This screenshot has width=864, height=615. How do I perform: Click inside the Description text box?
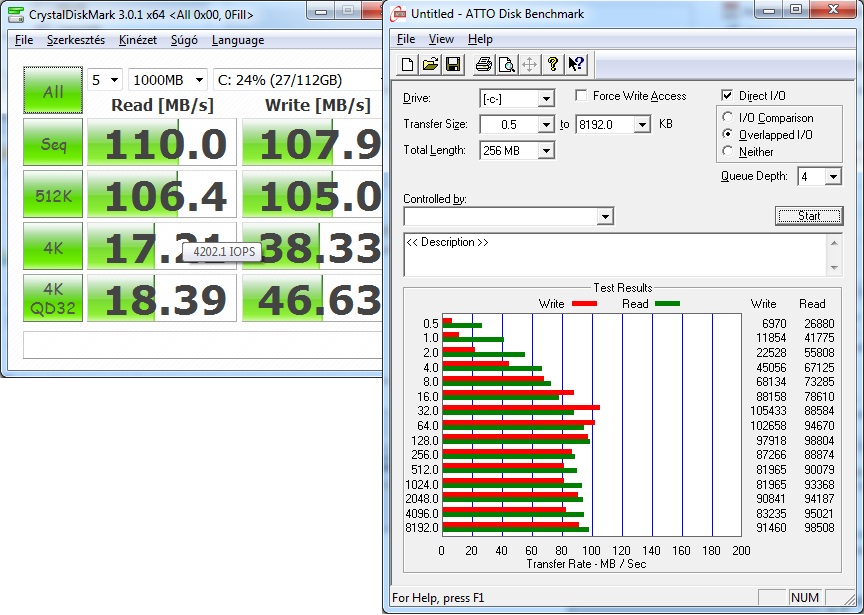[x=615, y=255]
